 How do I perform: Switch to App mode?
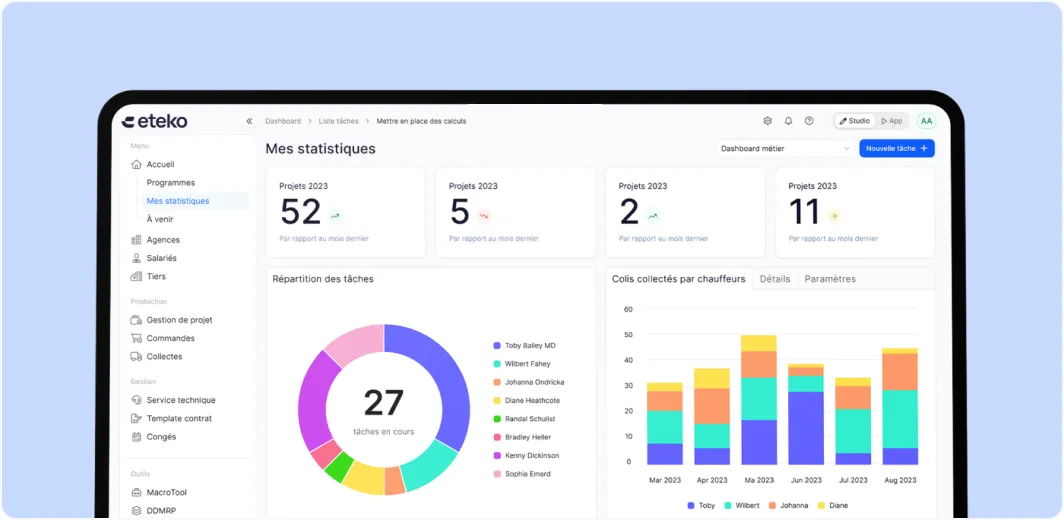point(892,121)
